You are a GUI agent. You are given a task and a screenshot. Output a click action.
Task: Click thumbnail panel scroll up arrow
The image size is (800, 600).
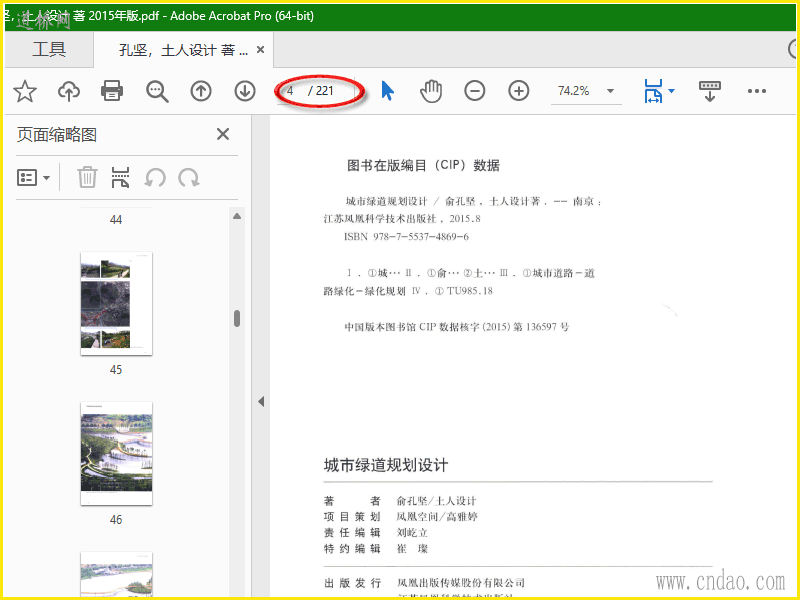237,216
